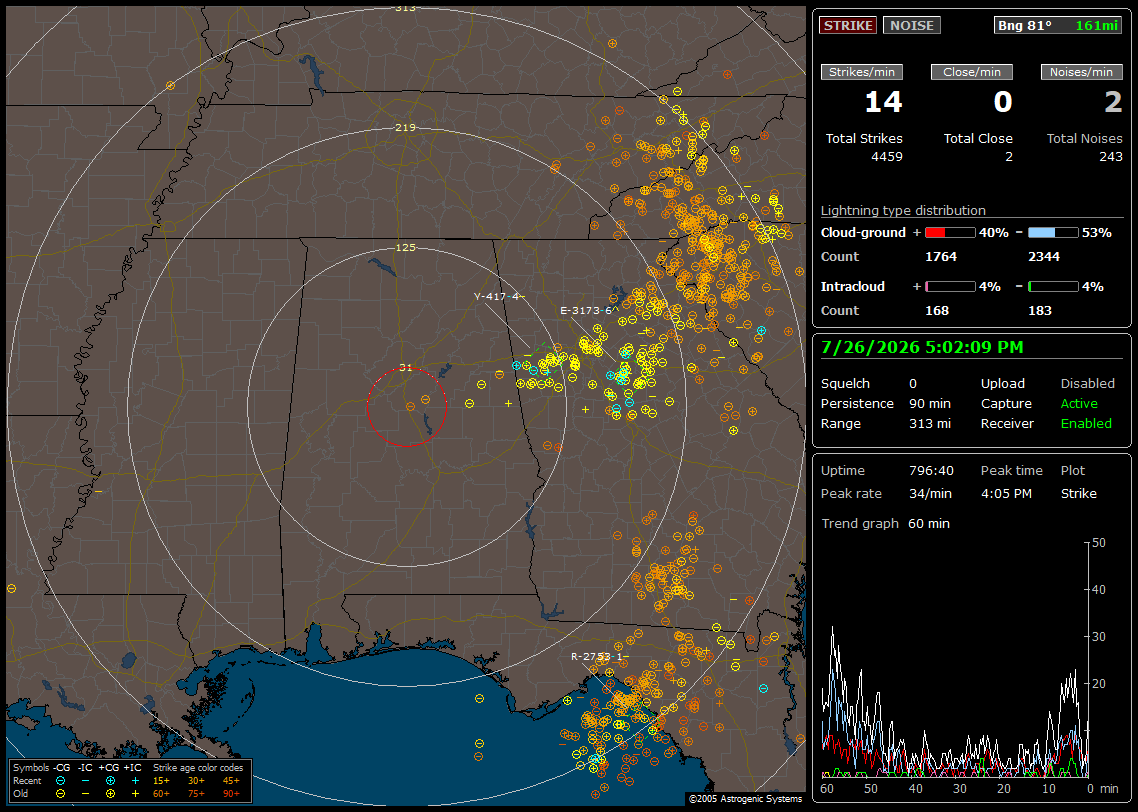Viewport: 1138px width, 812px height.
Task: Click the Receiver Enabled status text
Action: [x=1086, y=424]
